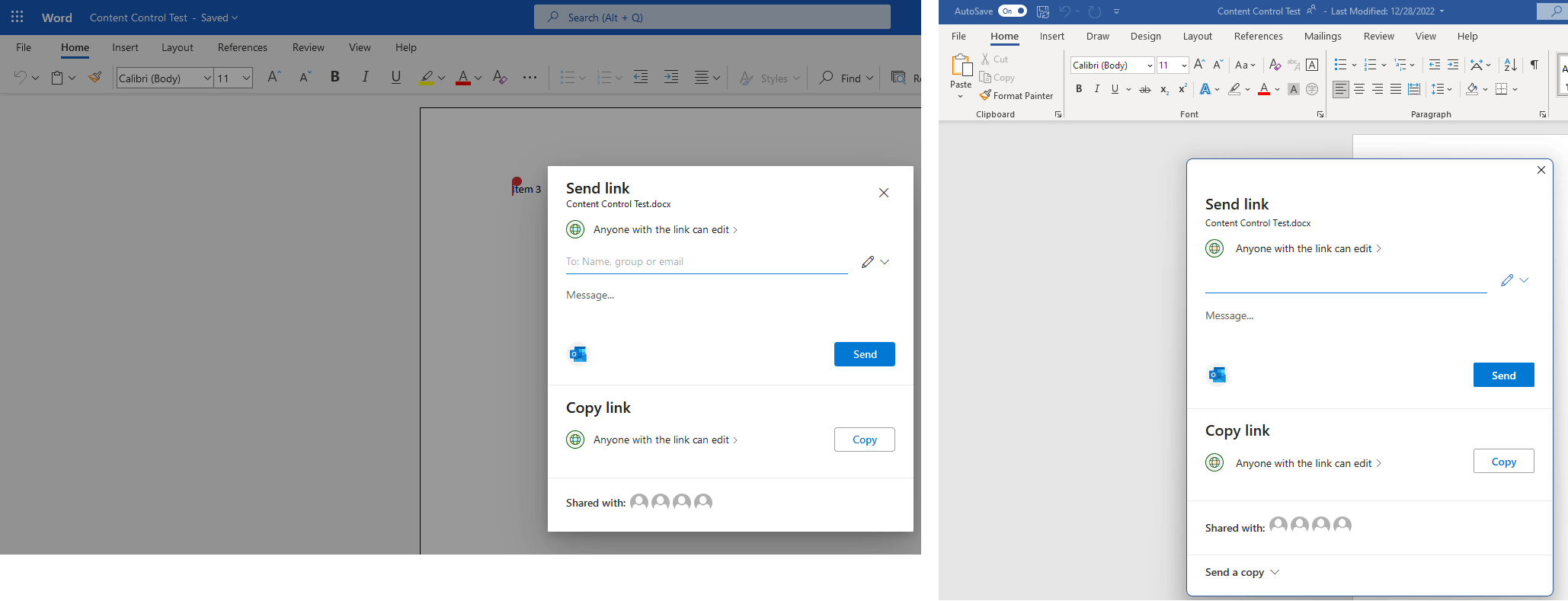
Task: Click Copy button in desktop dialog
Action: 1503,461
